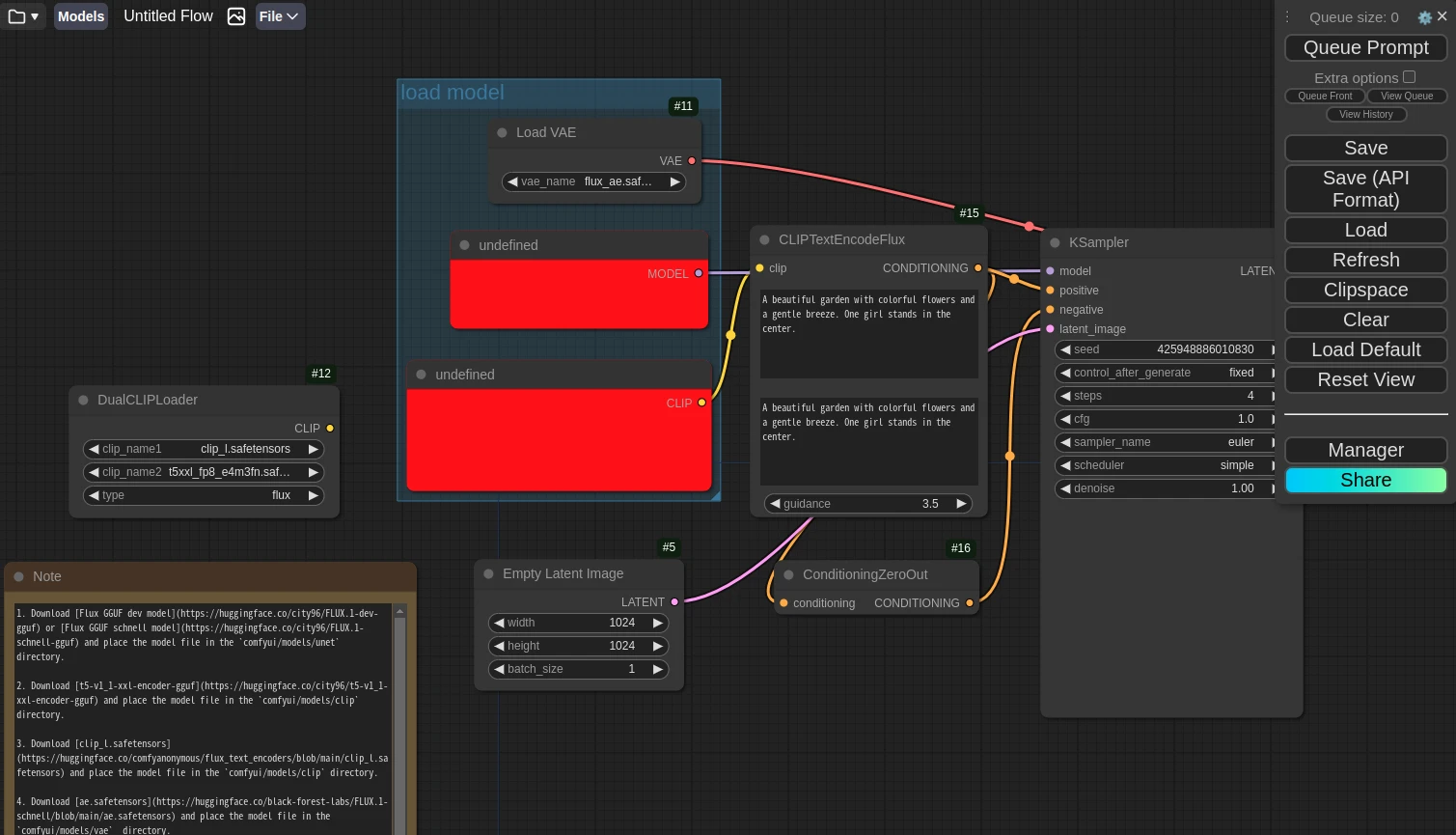
Task: Open the Manager button
Action: pyautogui.click(x=1365, y=451)
